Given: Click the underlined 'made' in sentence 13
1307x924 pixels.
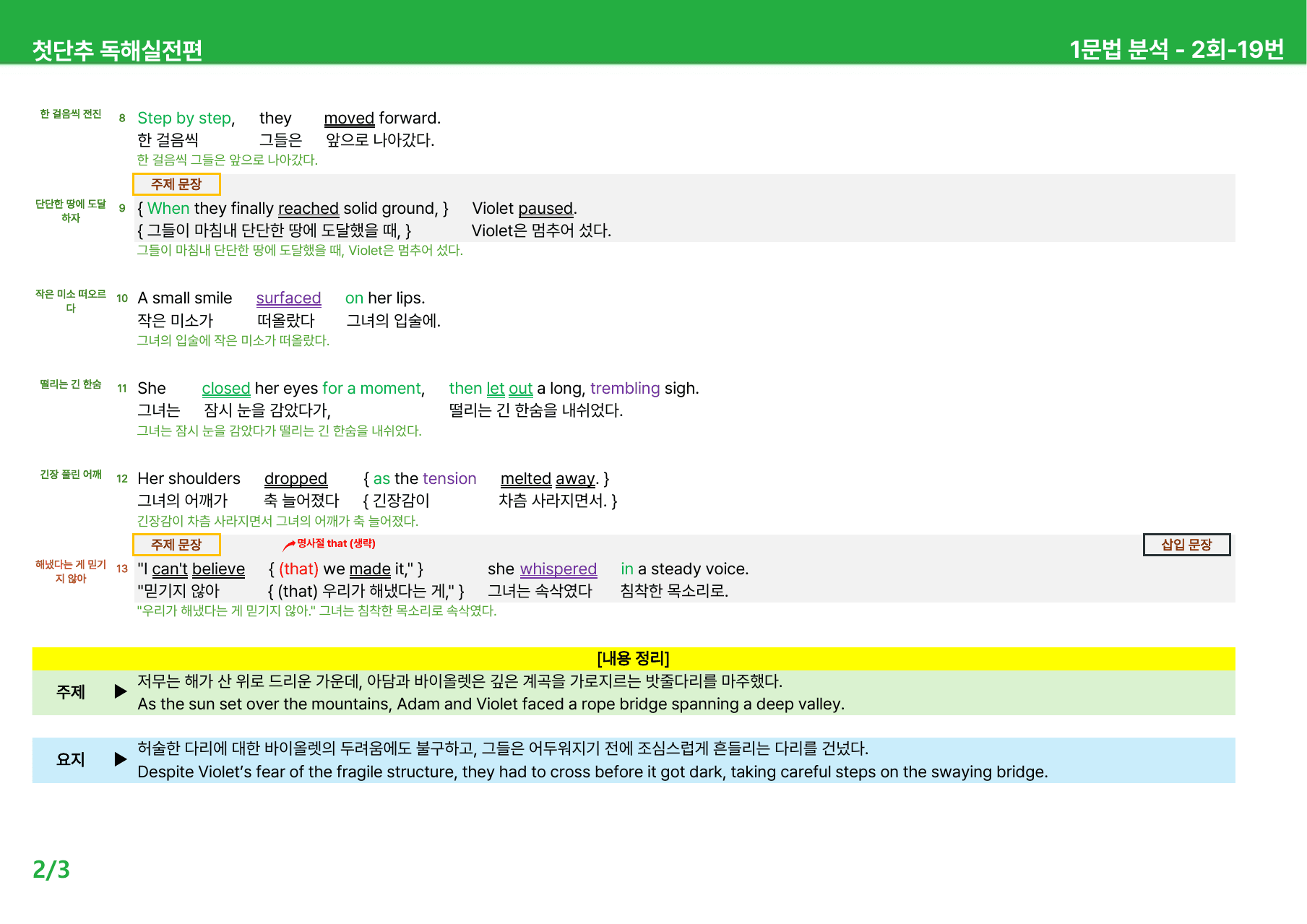Looking at the screenshot, I should [370, 569].
